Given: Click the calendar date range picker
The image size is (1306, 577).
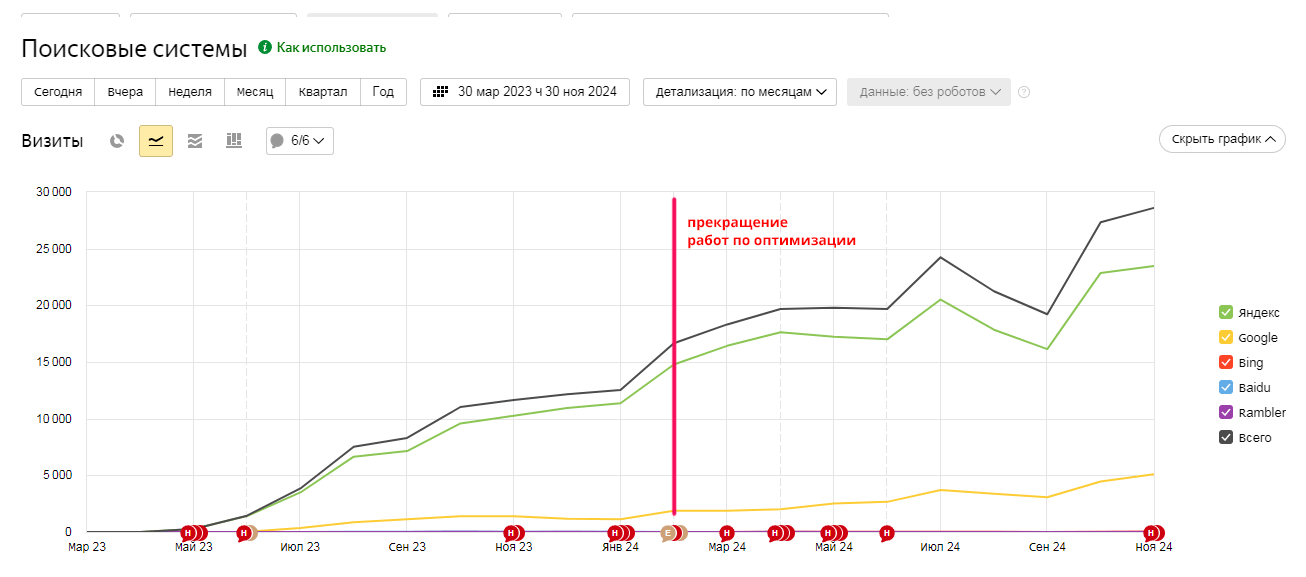Looking at the screenshot, I should tap(525, 92).
